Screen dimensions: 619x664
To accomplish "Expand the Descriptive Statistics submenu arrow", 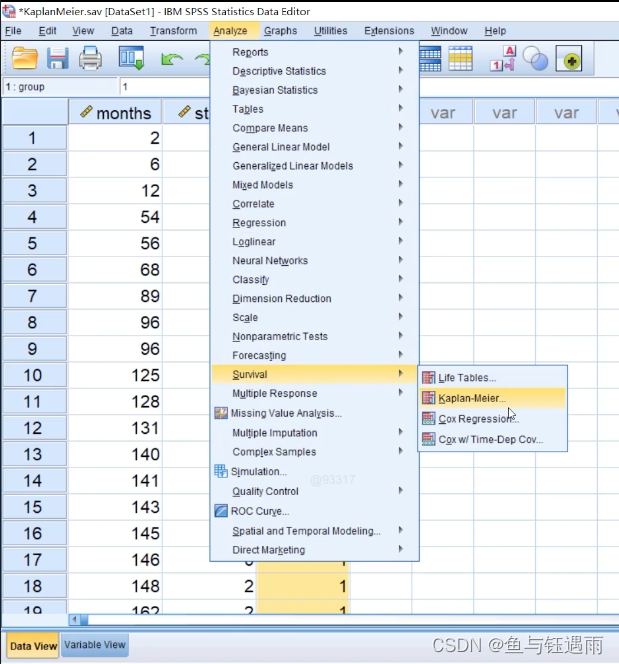I will [401, 70].
